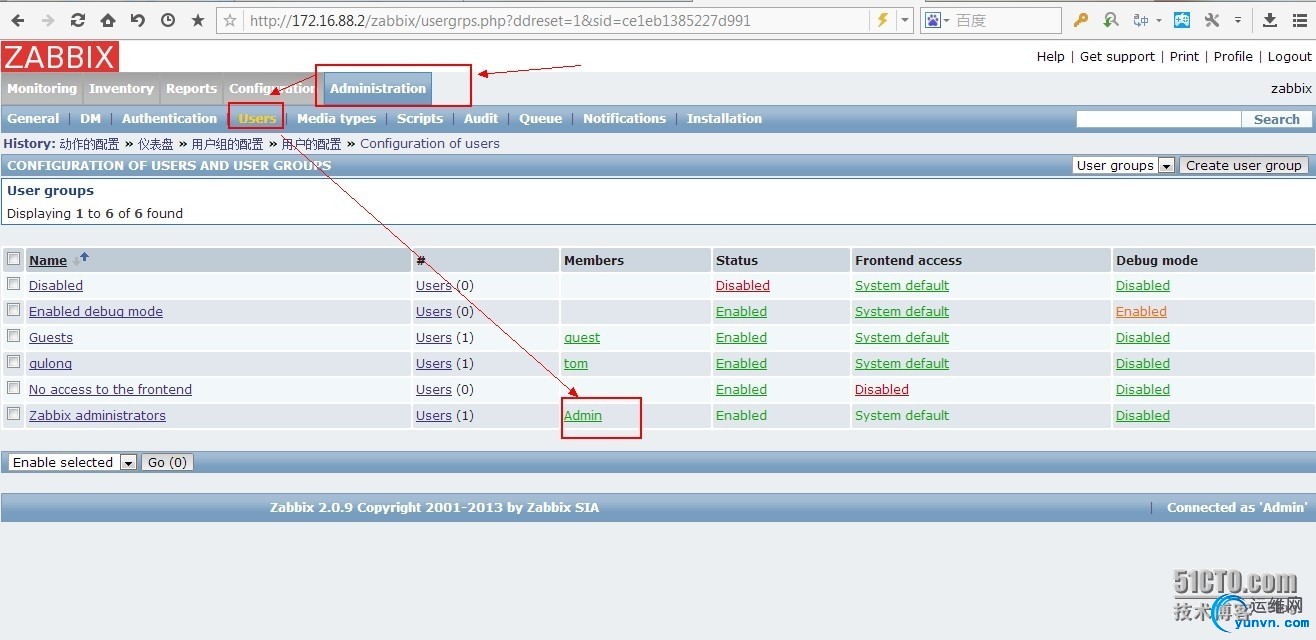Check the Guests group checkbox
Viewport: 1316px width, 640px height.
[14, 336]
